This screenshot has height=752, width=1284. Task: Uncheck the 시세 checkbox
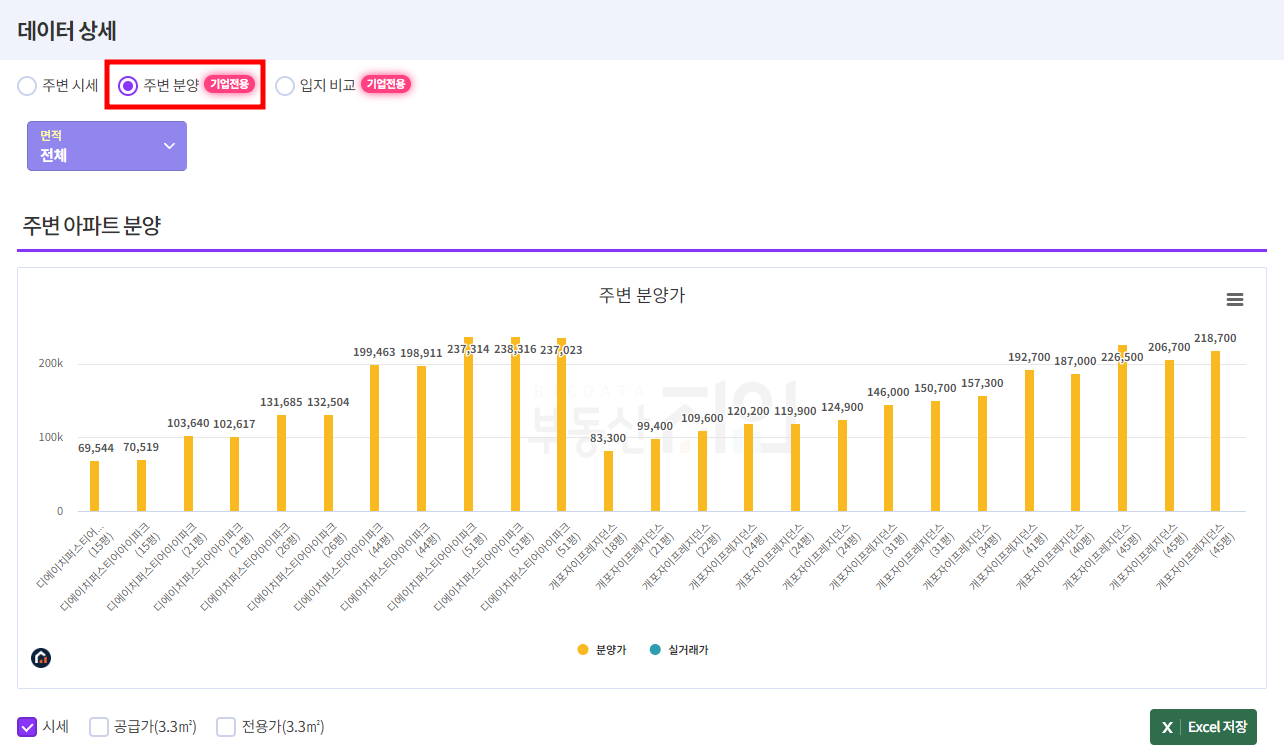tap(27, 727)
